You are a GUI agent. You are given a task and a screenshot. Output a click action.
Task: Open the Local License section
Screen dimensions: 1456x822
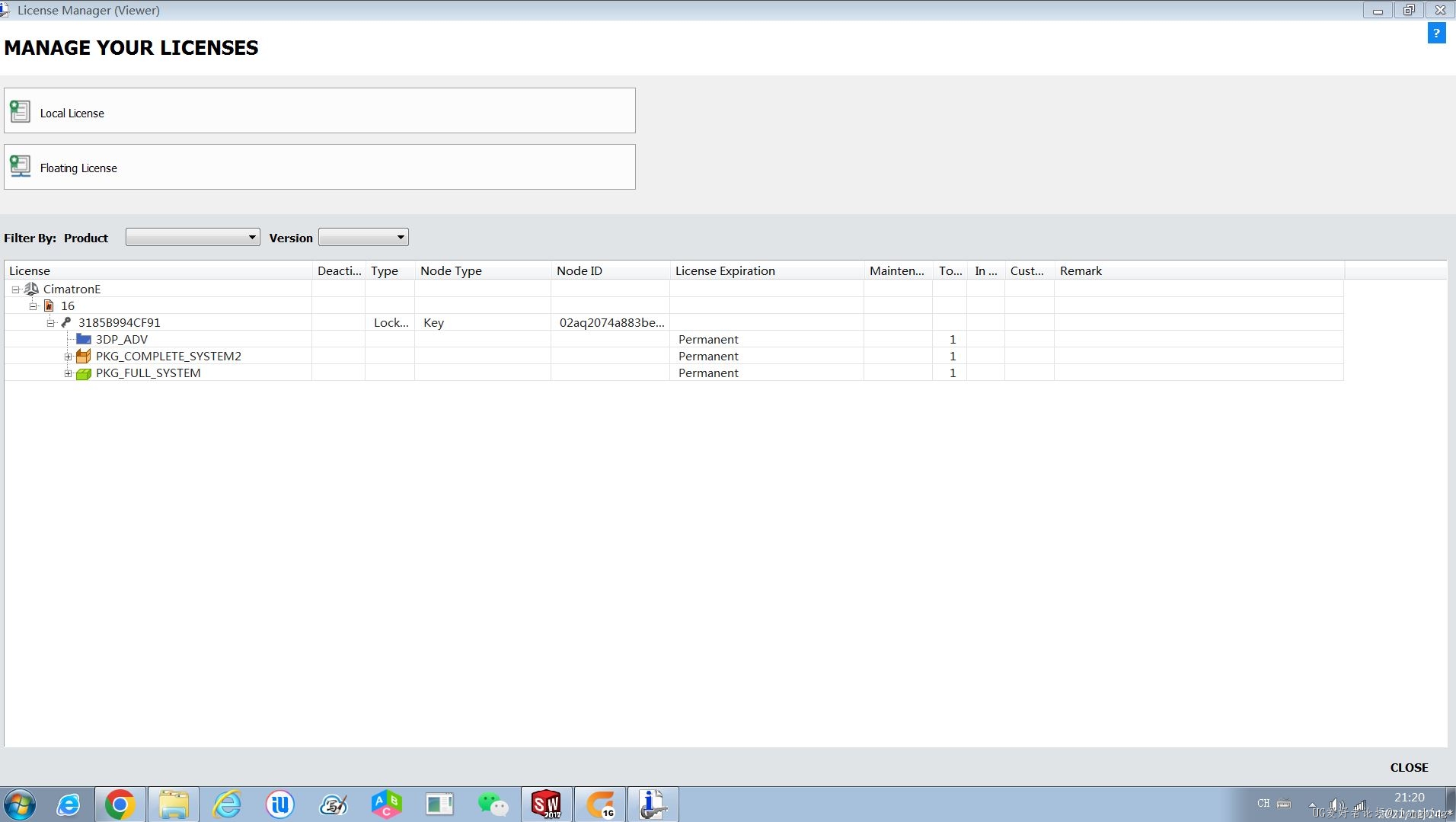319,111
